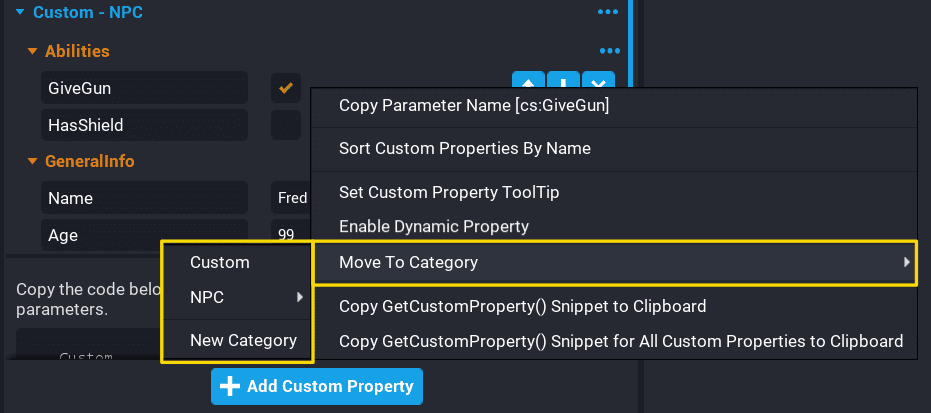Collapse the Custom - NPC section
The image size is (931, 413).
coord(19,13)
